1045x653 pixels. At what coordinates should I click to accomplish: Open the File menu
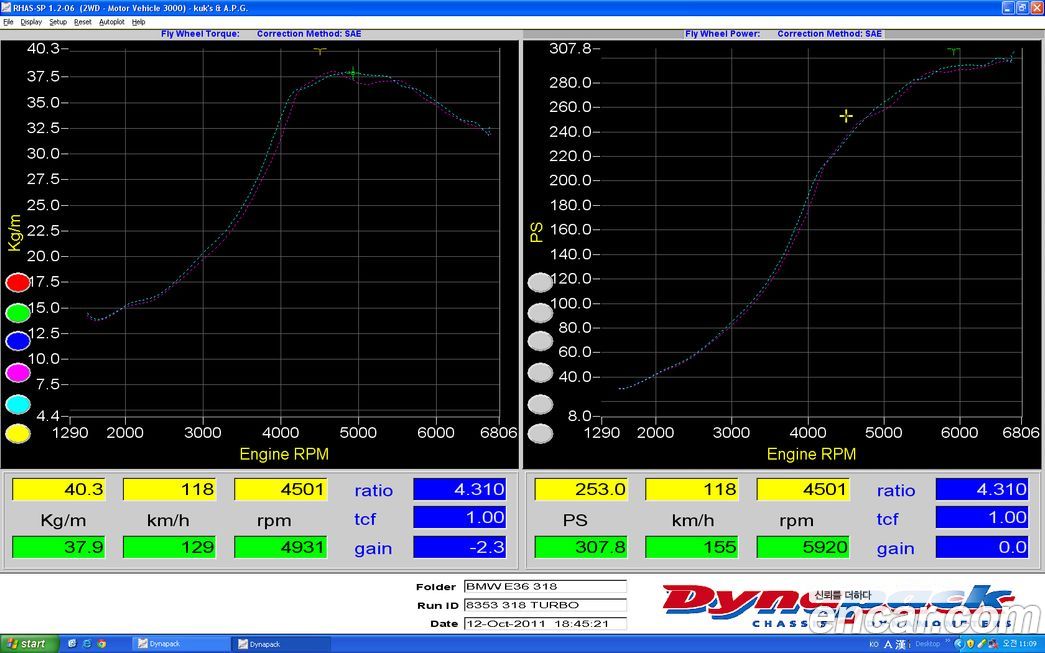tap(8, 21)
